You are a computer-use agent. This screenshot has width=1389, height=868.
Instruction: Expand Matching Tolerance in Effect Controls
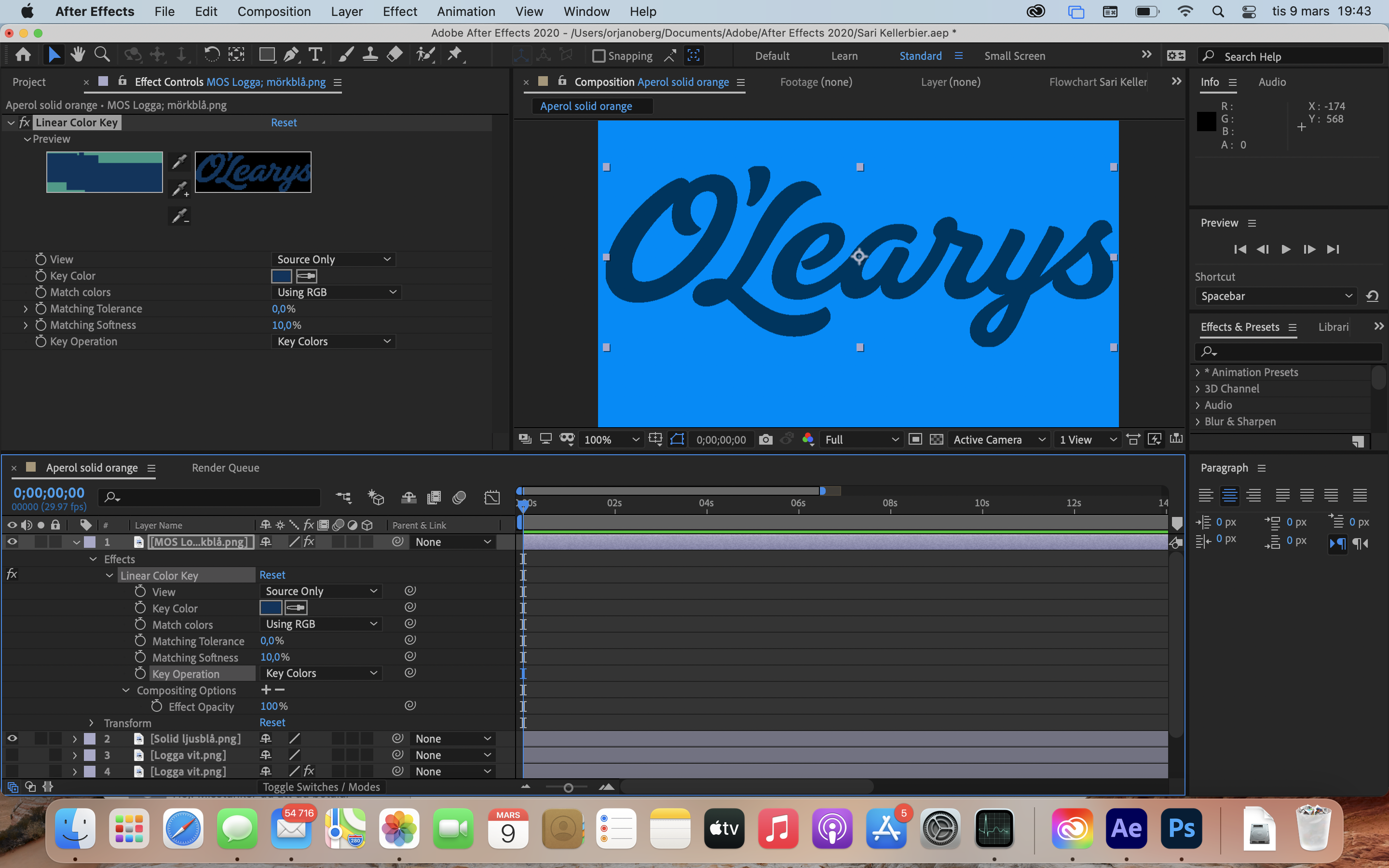pyautogui.click(x=25, y=309)
